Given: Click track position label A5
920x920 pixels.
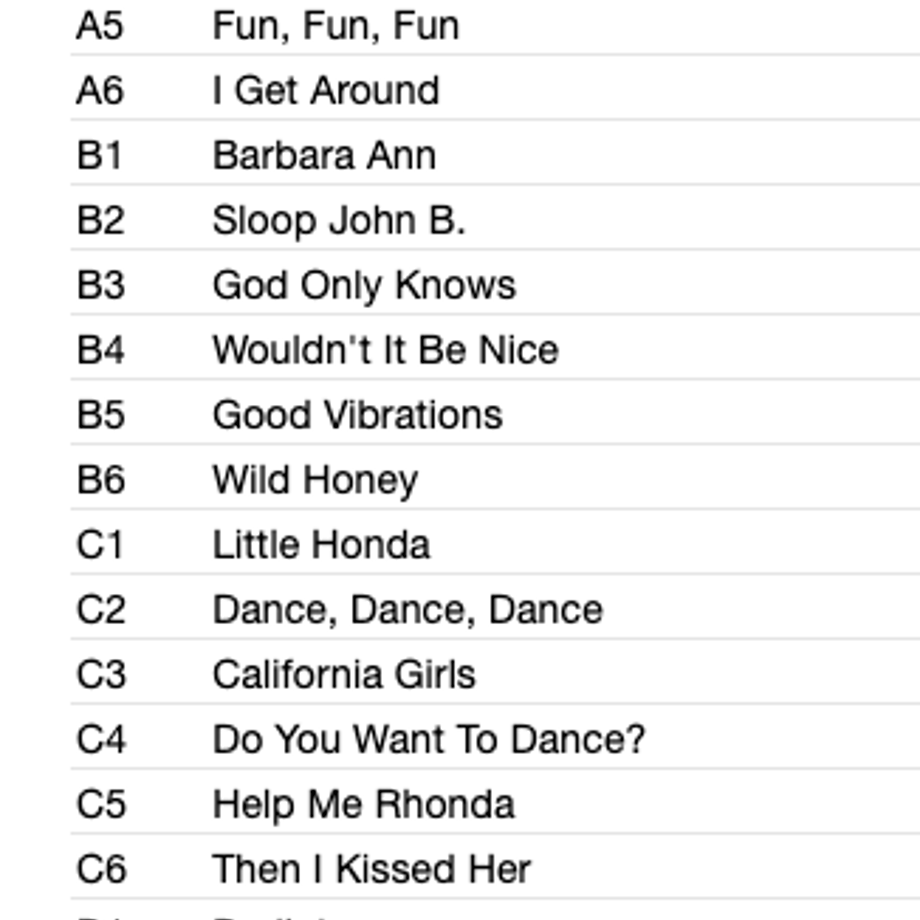Looking at the screenshot, I should (x=100, y=27).
